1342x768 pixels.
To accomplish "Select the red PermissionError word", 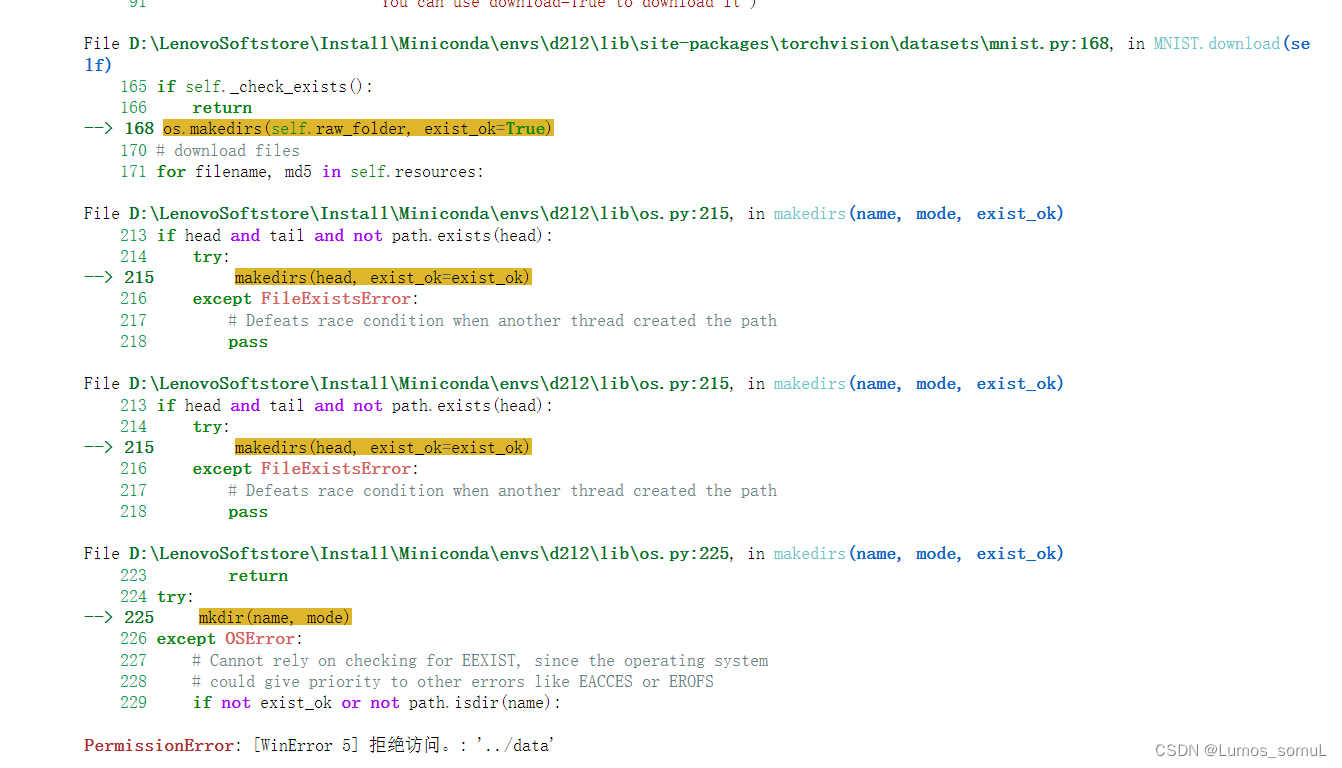I will [x=159, y=745].
